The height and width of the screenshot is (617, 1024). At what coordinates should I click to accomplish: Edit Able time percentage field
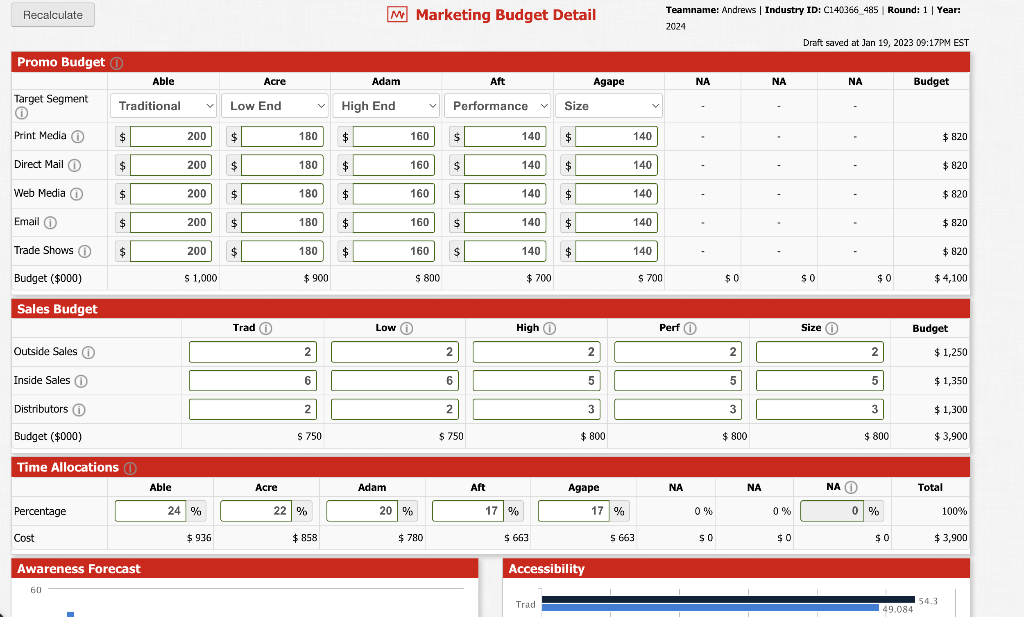tap(150, 511)
